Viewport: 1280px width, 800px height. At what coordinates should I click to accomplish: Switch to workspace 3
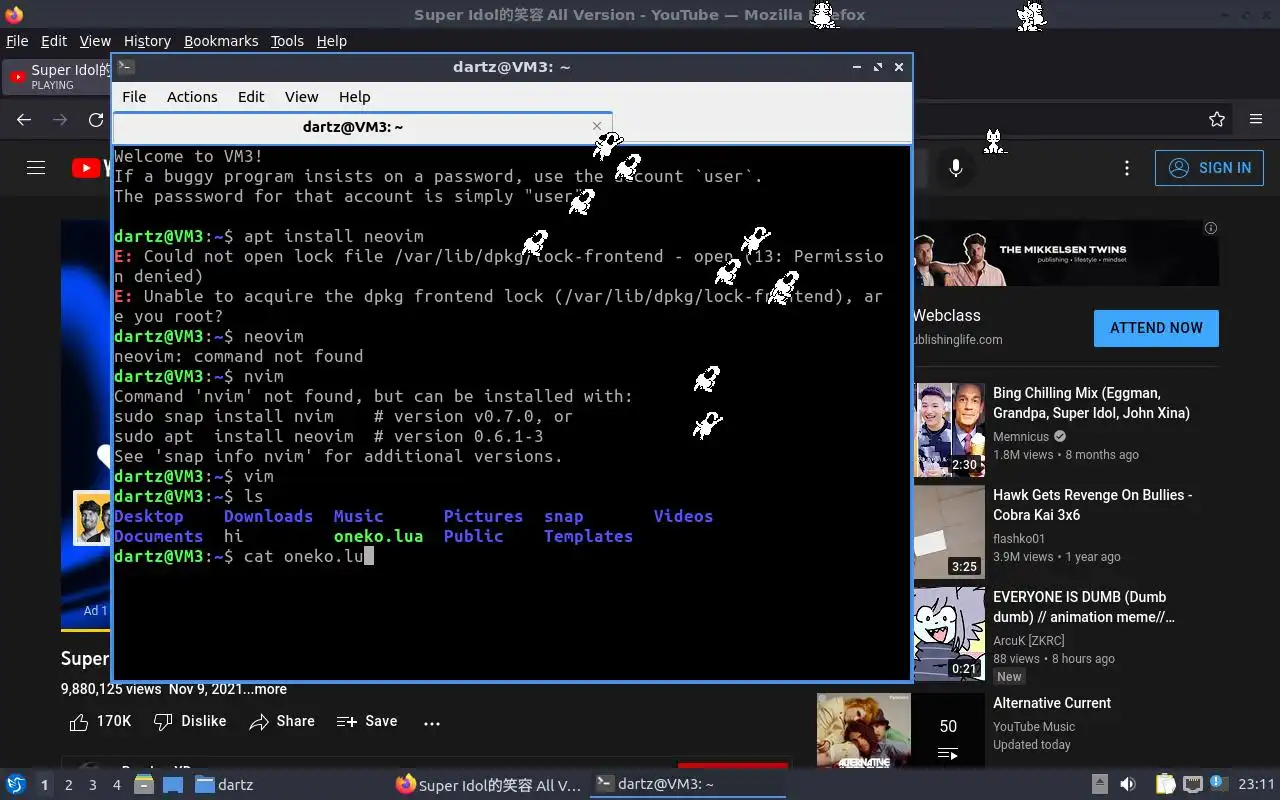click(x=93, y=785)
